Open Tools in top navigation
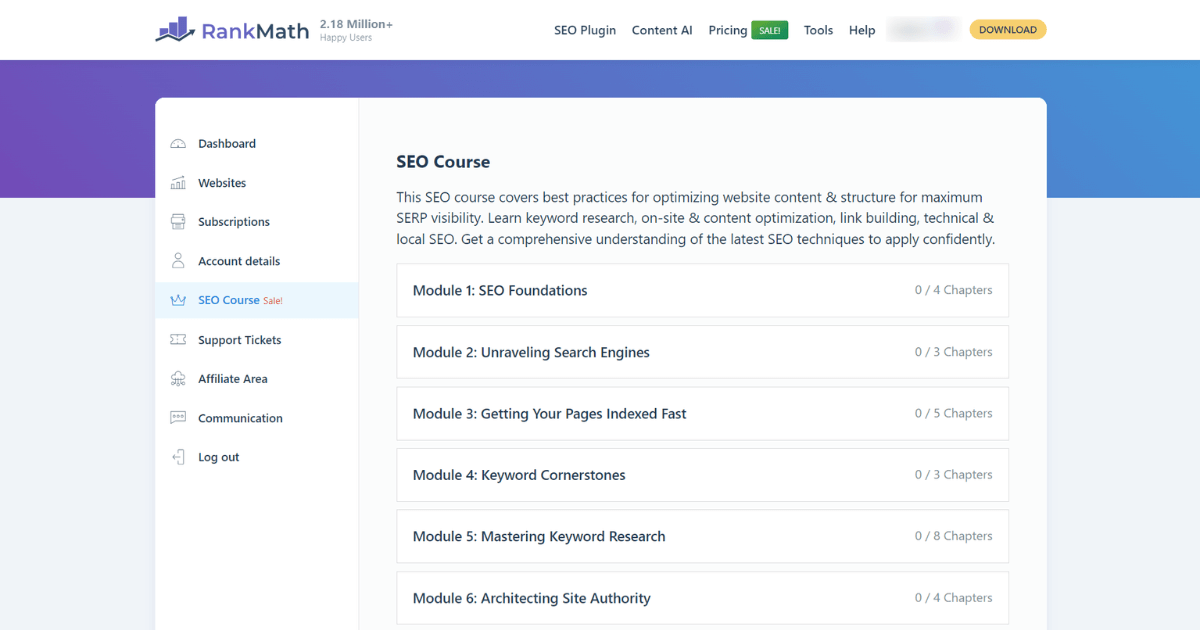This screenshot has height=630, width=1200. click(x=818, y=30)
